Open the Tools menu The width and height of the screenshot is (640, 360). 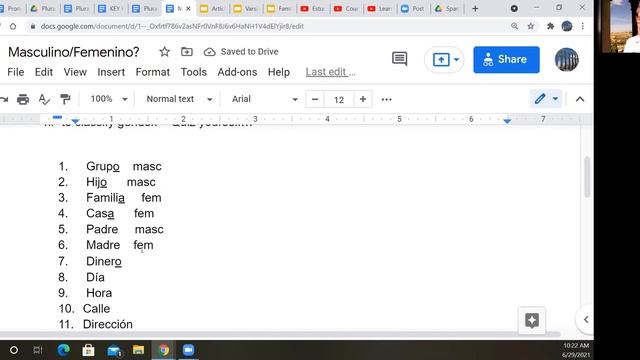194,72
